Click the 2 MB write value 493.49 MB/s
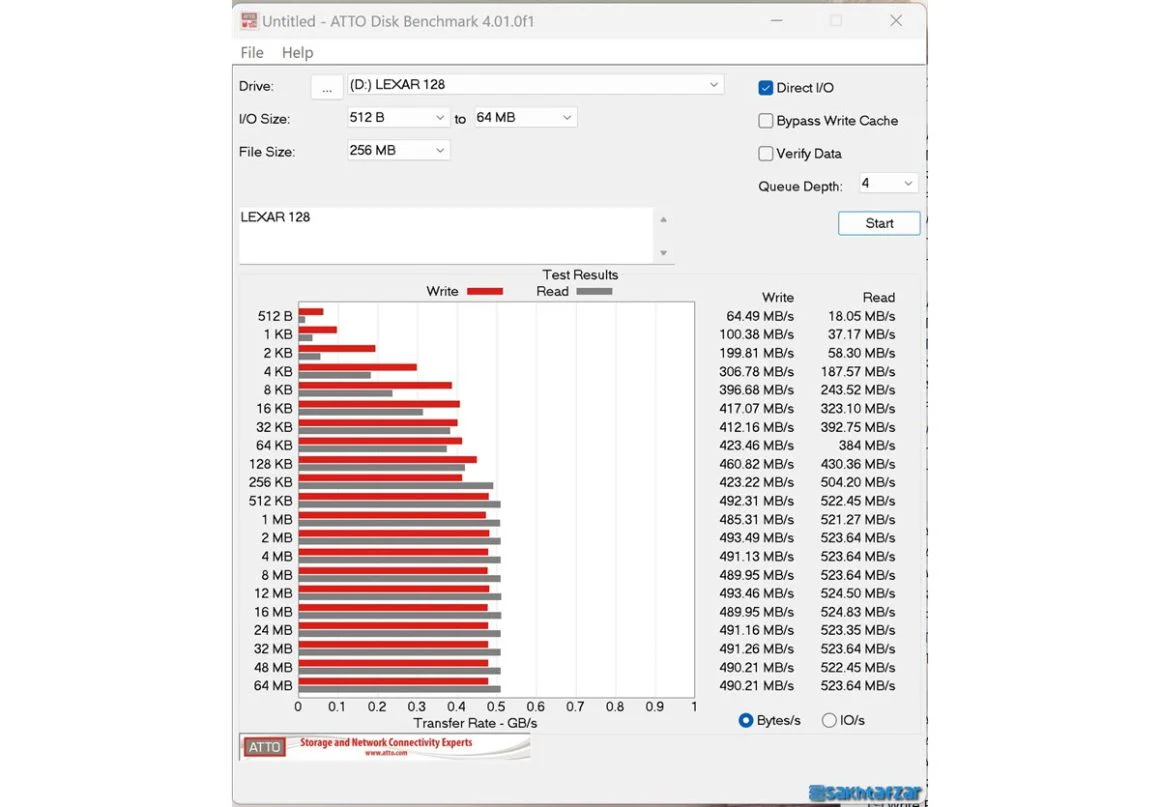 pyautogui.click(x=756, y=538)
